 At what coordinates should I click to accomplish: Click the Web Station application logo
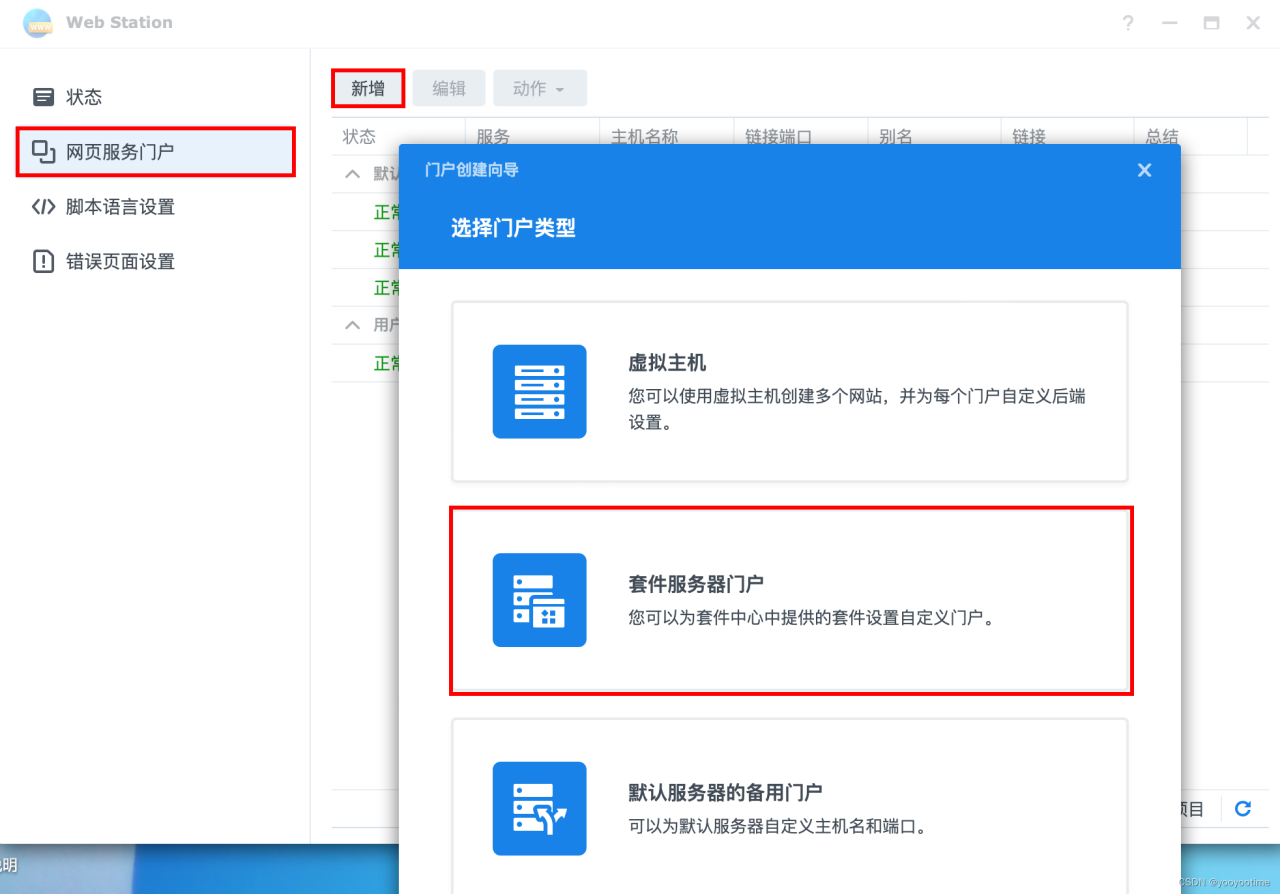point(37,22)
